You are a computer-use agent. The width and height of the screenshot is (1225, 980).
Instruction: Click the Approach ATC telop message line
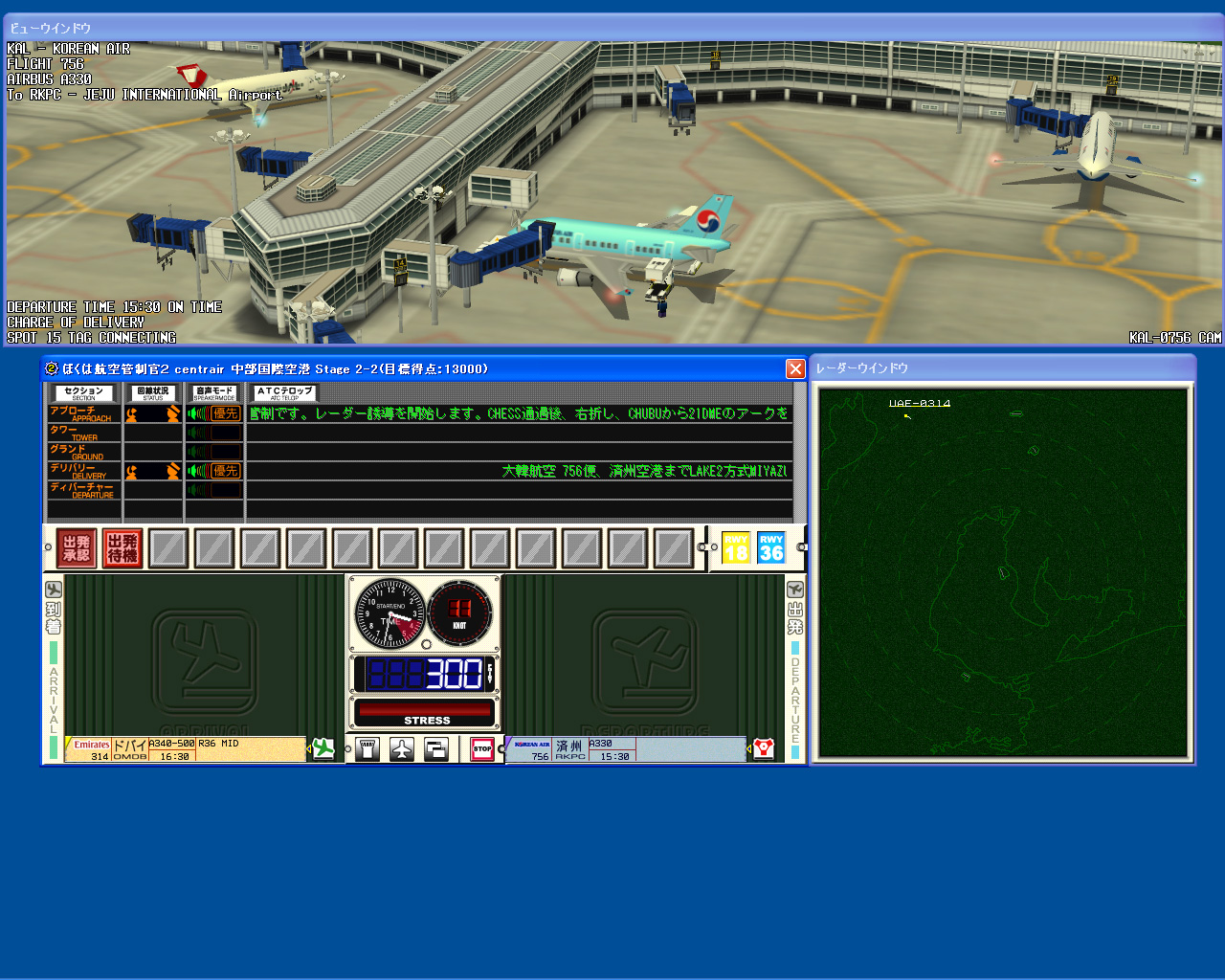[520, 413]
